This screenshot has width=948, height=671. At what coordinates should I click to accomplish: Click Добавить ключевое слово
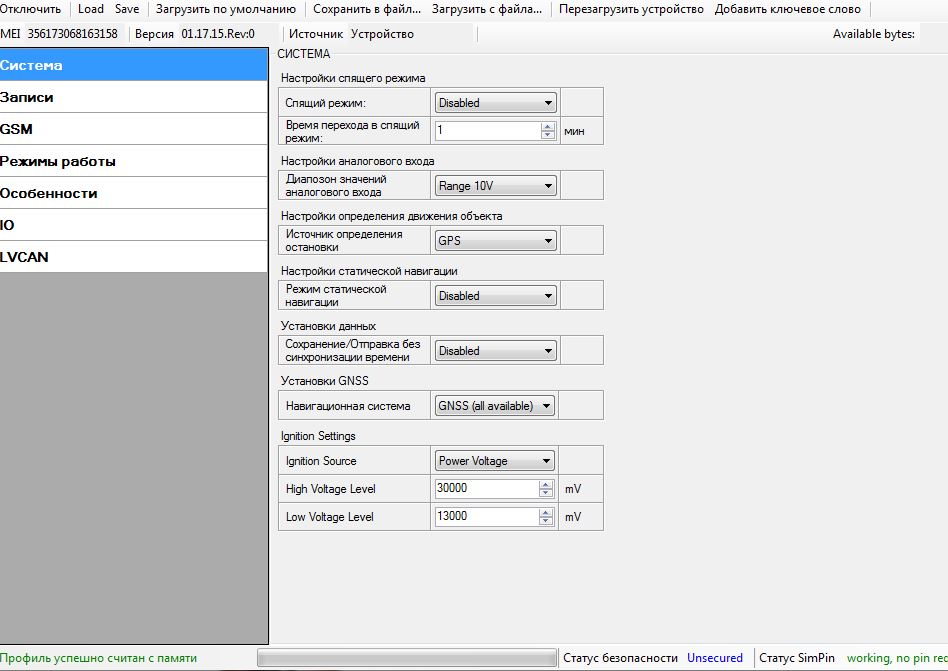[x=787, y=9]
